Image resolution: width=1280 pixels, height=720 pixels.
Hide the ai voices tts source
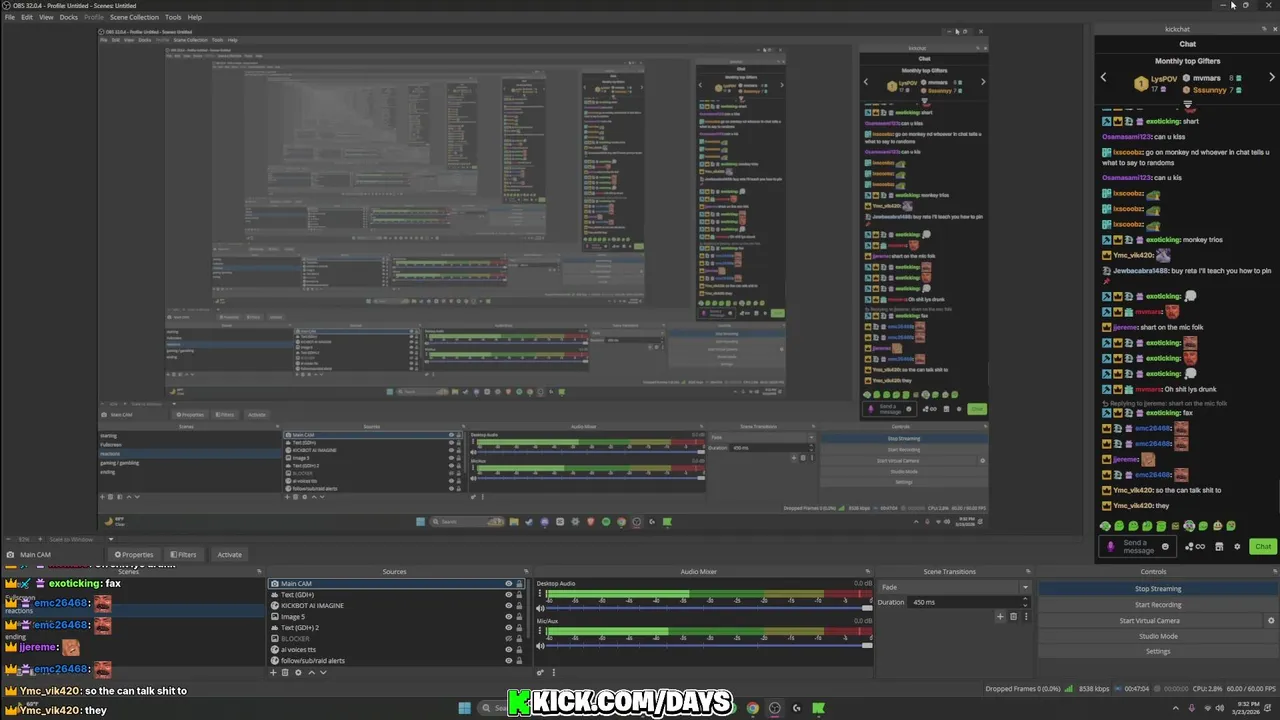pyautogui.click(x=509, y=650)
